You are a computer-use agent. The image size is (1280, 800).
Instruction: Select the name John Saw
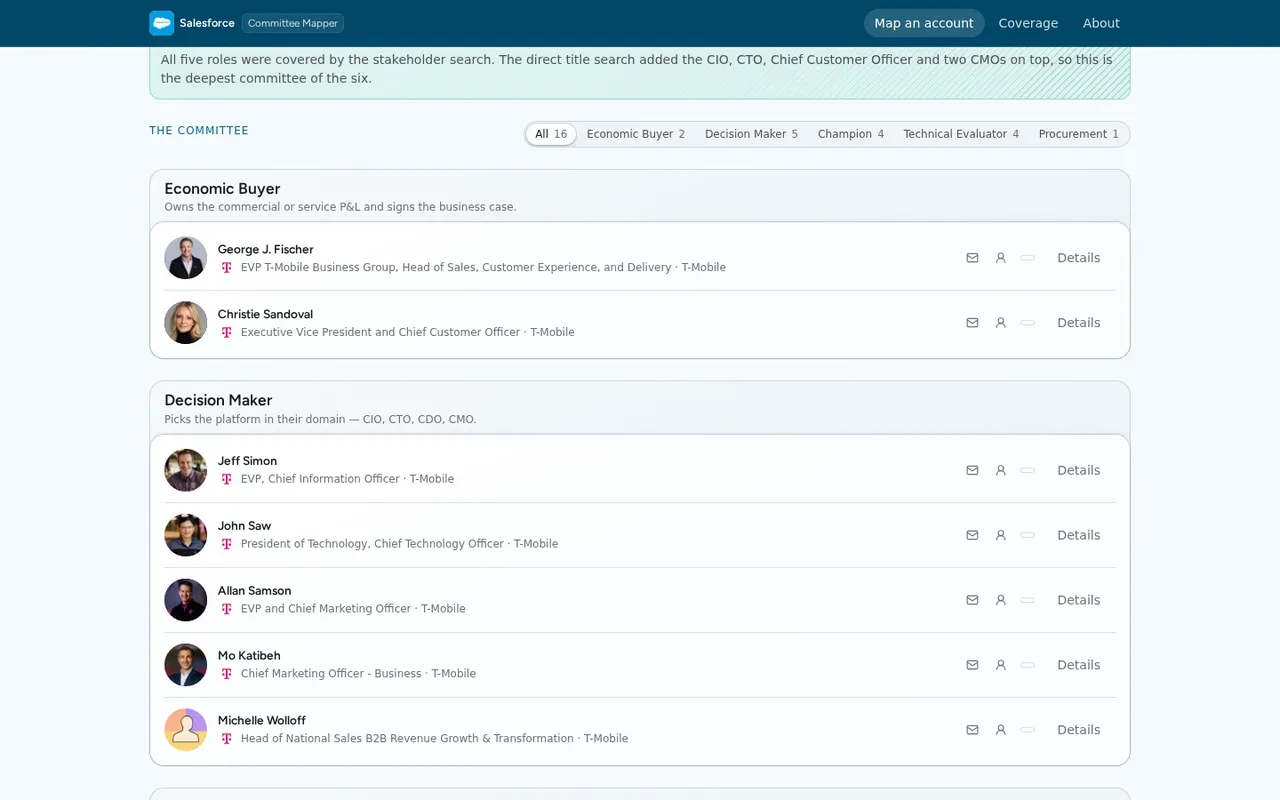point(244,526)
